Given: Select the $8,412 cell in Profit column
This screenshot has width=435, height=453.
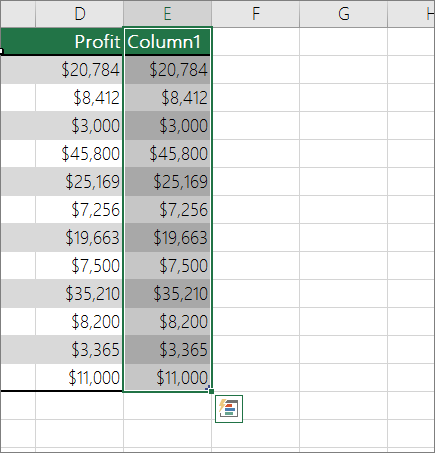Looking at the screenshot, I should (x=79, y=98).
